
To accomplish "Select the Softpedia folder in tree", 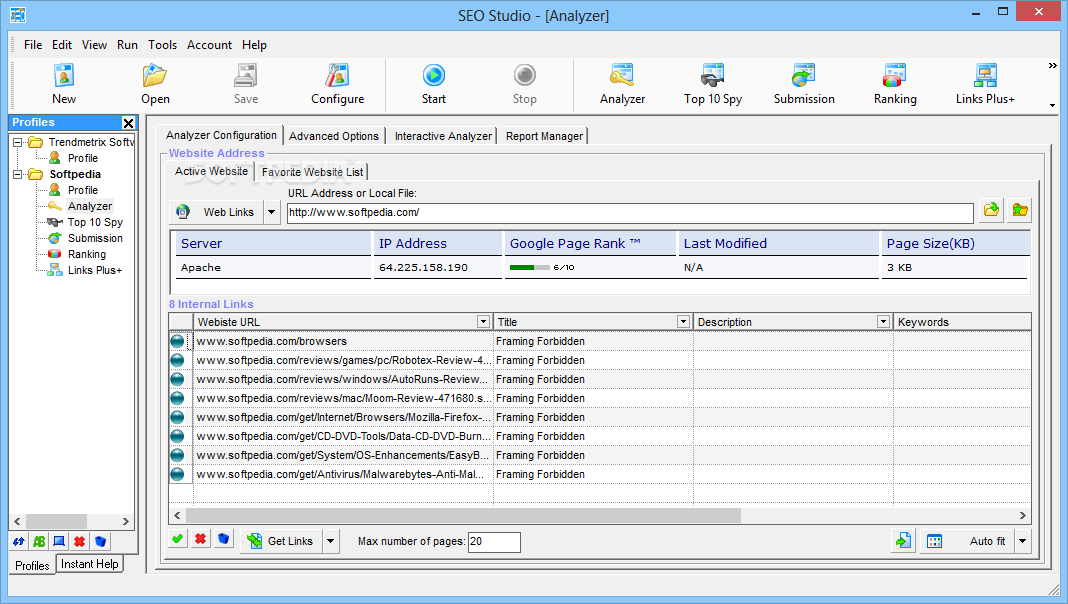I will pos(75,174).
